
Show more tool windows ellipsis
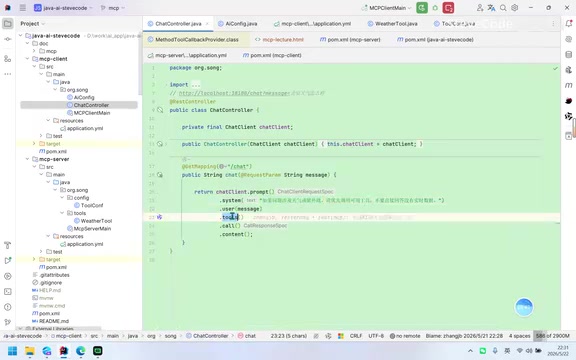7,74
